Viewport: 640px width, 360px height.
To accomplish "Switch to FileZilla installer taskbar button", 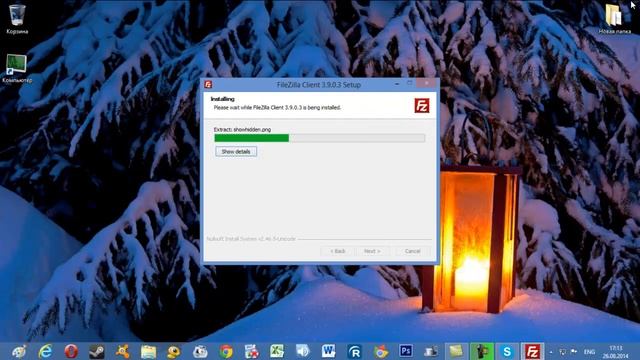I will 533,351.
